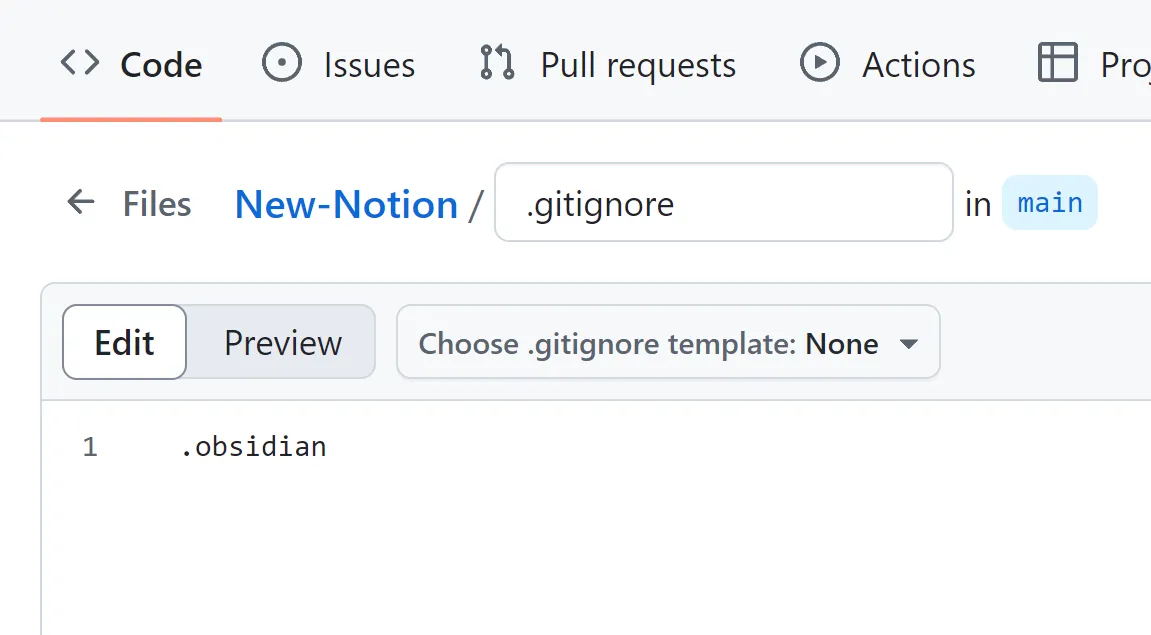Click the Actions play-circle icon
Image resolution: width=1151 pixels, height=635 pixels.
(819, 62)
